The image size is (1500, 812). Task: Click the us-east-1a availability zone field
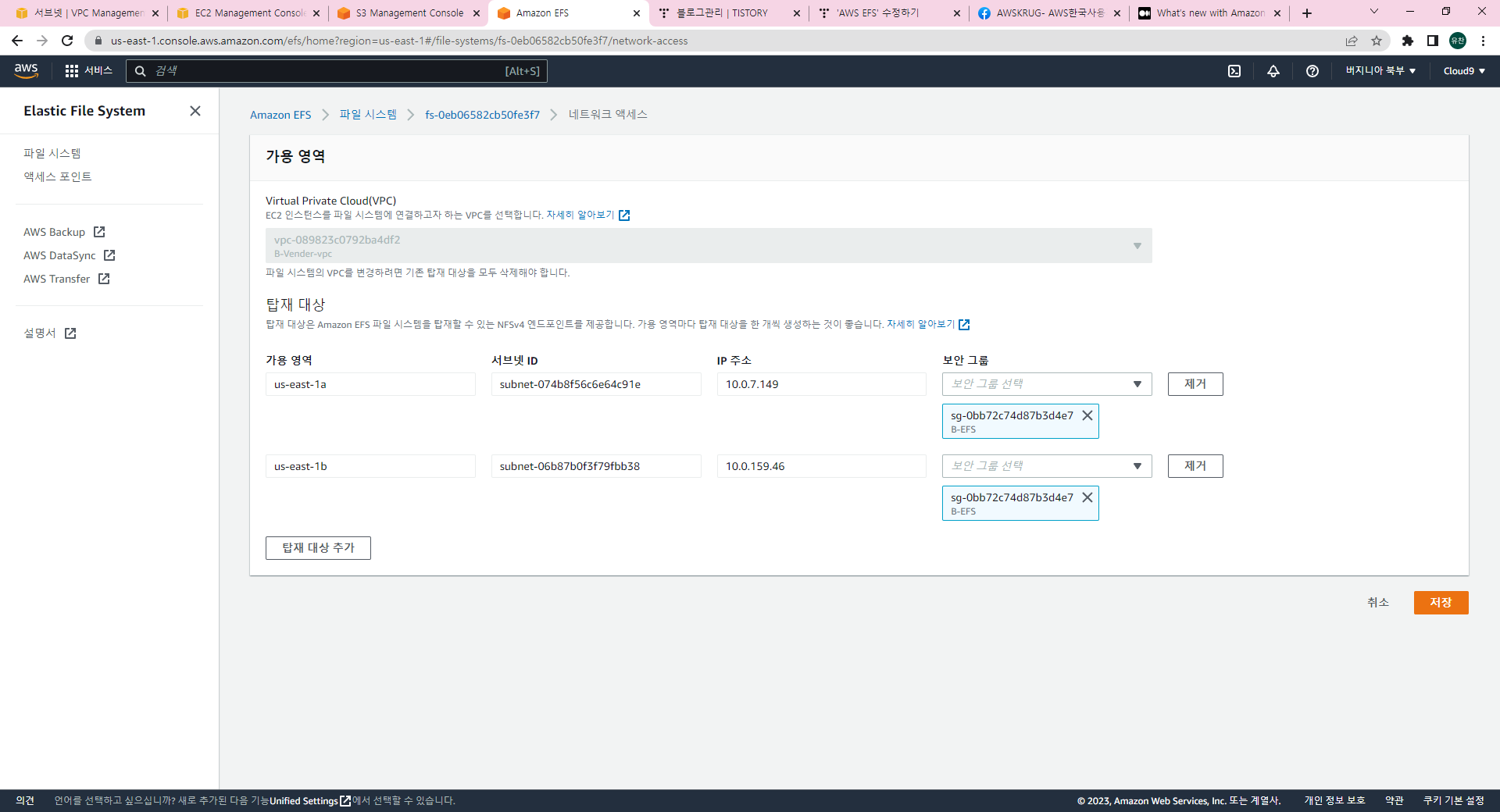click(x=370, y=384)
